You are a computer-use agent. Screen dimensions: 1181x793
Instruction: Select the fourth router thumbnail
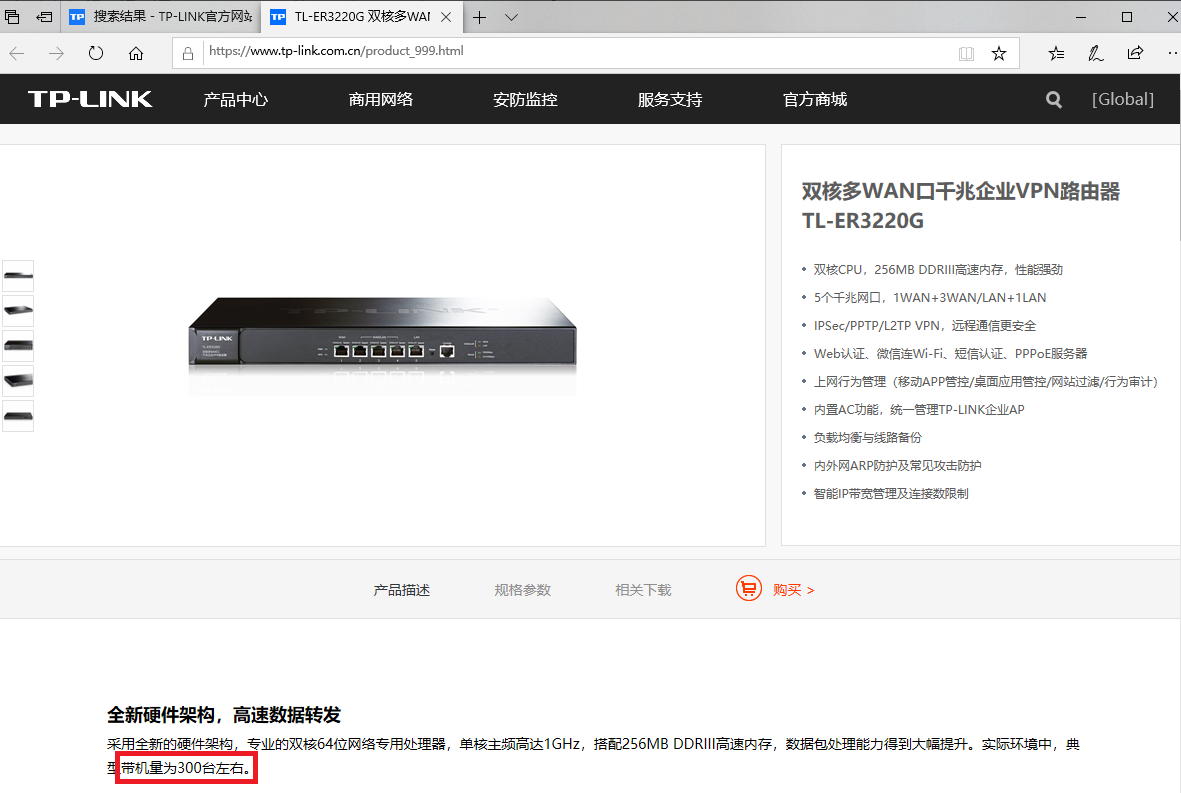(x=18, y=381)
